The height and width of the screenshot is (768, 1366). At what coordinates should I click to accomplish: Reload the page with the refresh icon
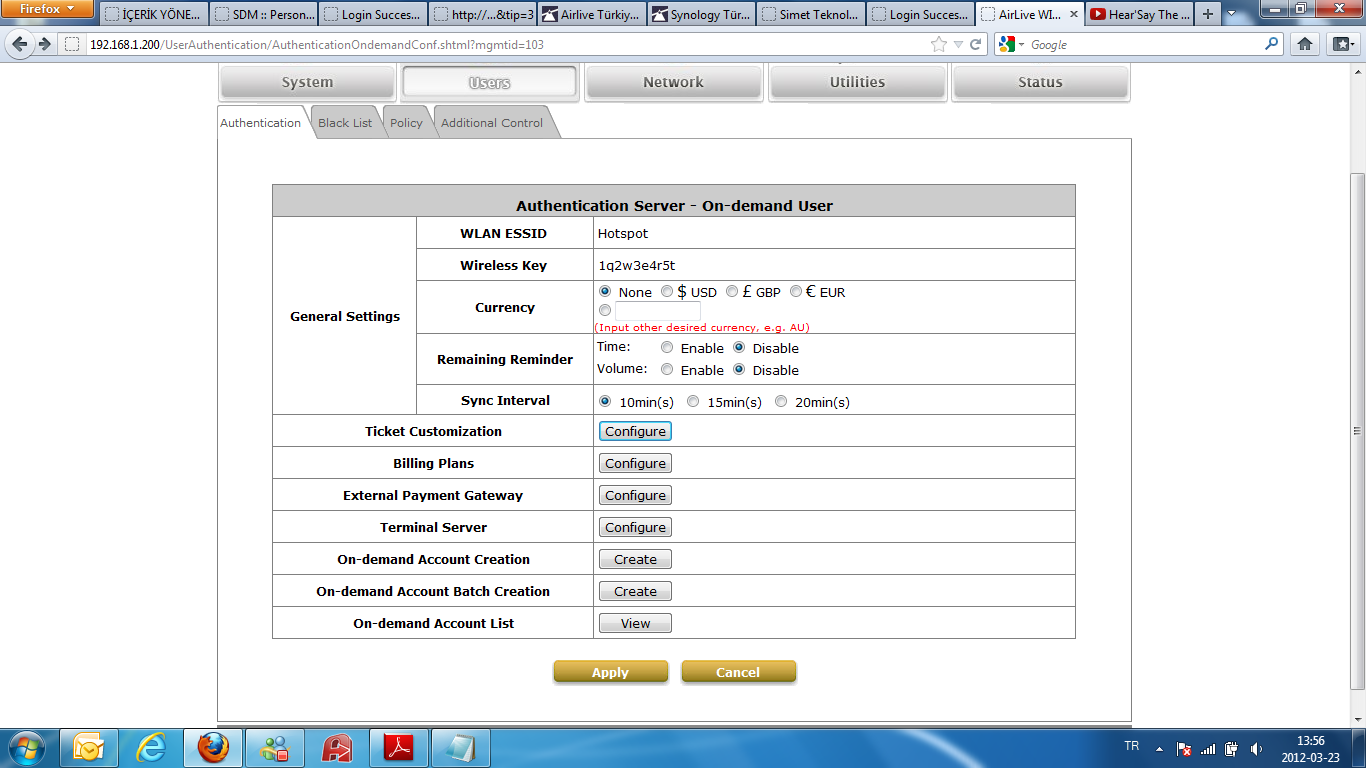tap(975, 44)
